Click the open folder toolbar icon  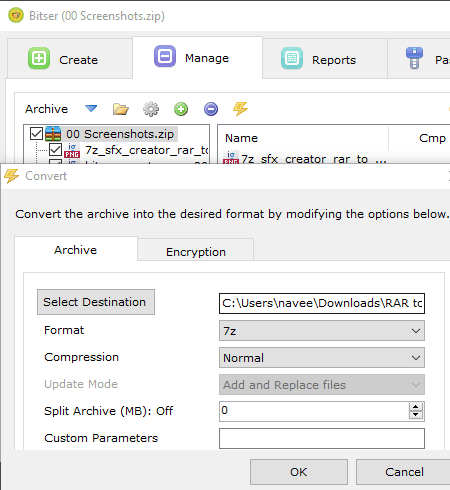(121, 109)
